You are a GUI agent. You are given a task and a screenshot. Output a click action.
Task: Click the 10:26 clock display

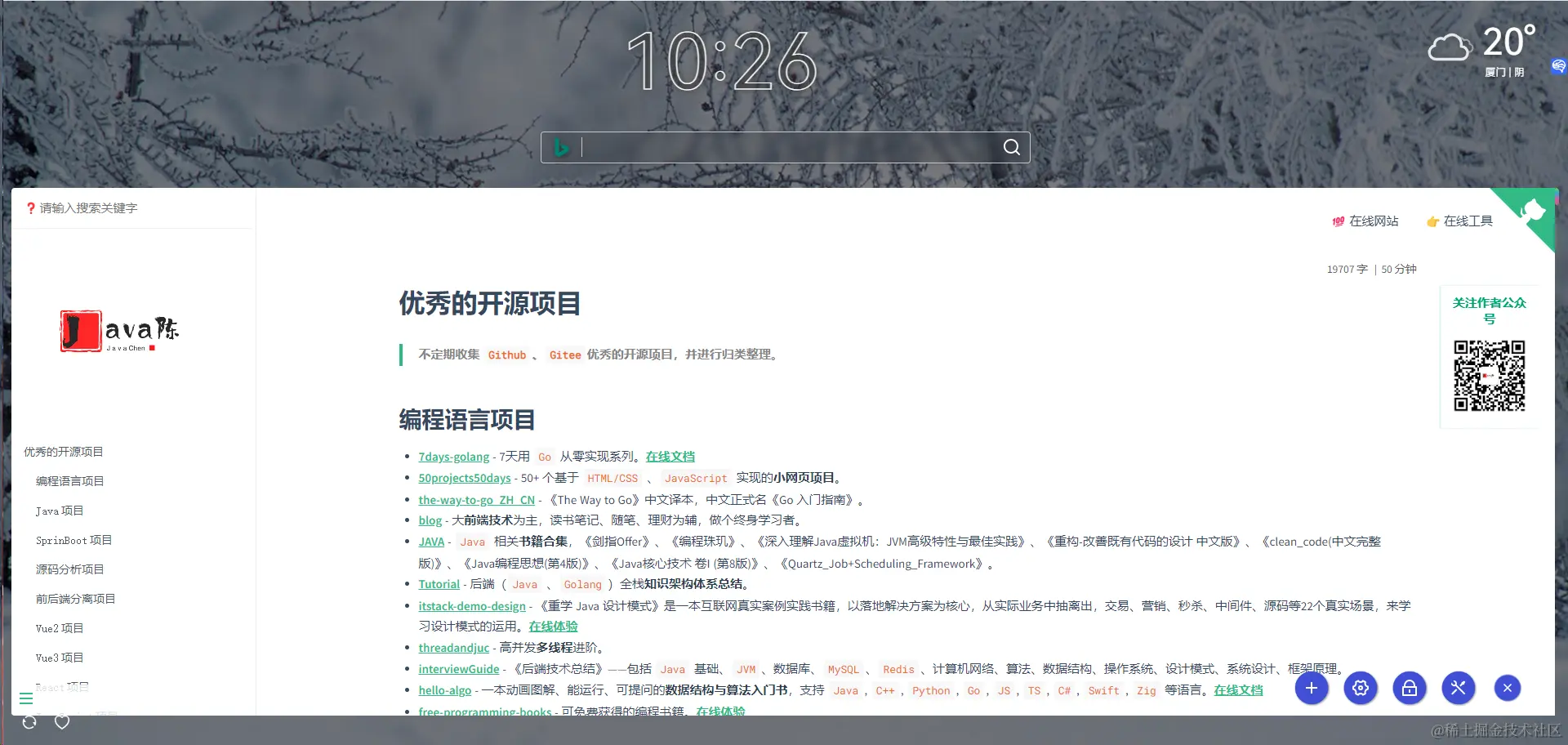click(722, 61)
